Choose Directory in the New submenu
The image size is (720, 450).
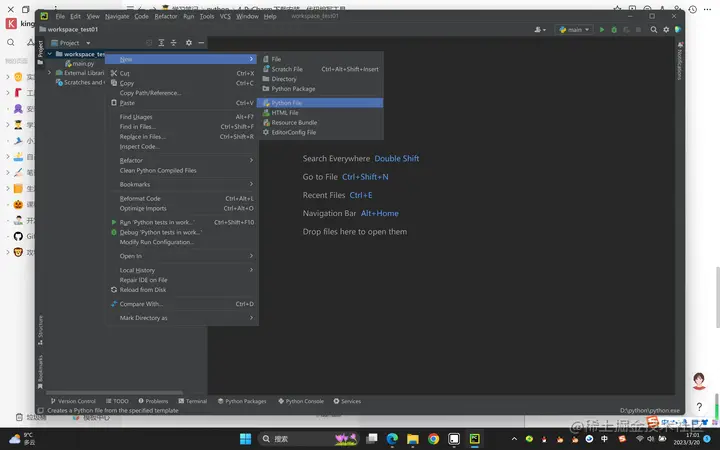pyautogui.click(x=320, y=79)
